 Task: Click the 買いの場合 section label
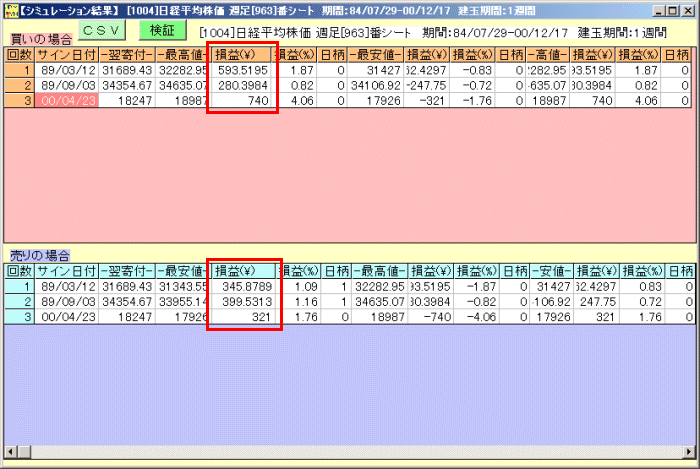point(41,40)
